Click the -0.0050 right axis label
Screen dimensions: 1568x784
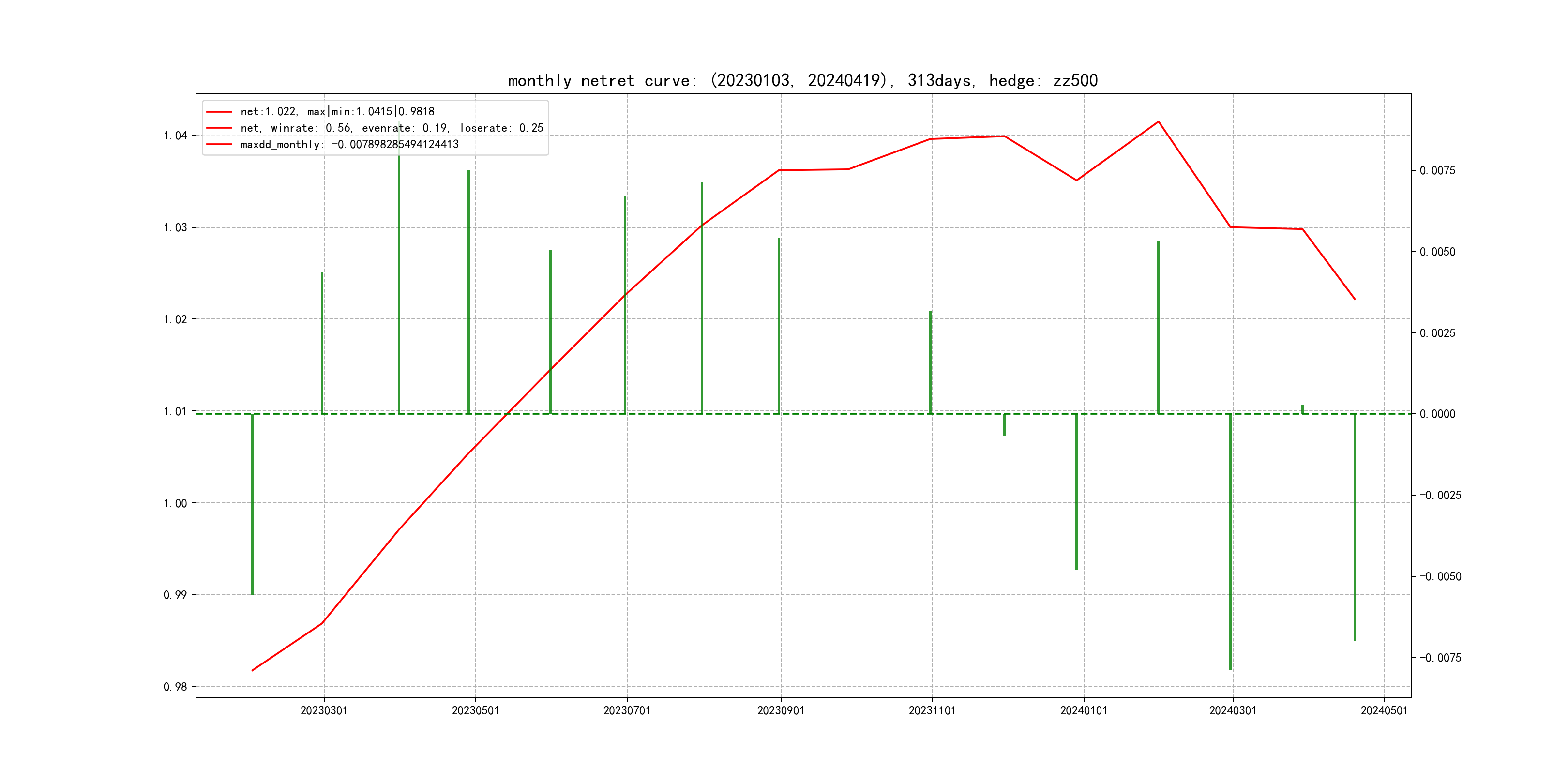(1440, 576)
